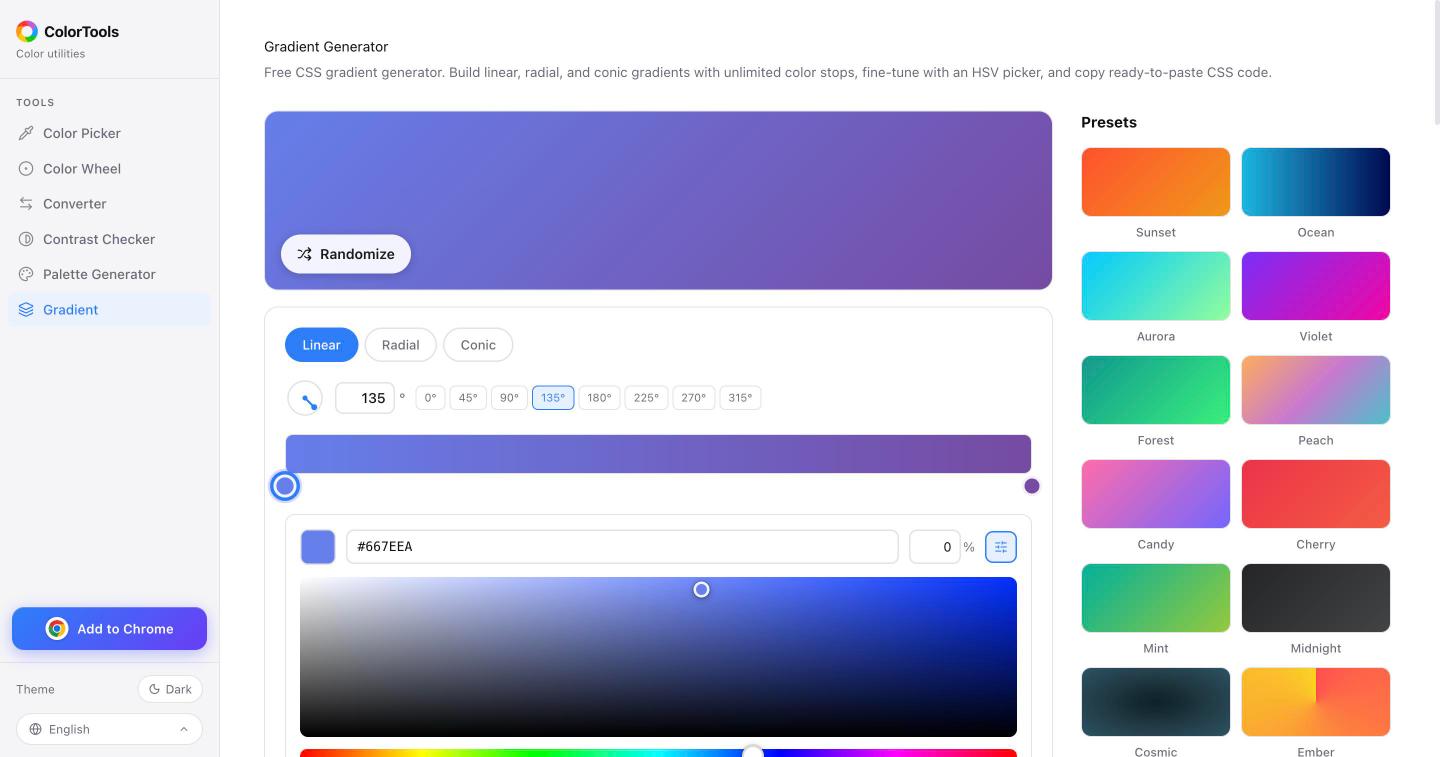Select the Ember preset gradient
The width and height of the screenshot is (1440, 757).
tap(1316, 702)
